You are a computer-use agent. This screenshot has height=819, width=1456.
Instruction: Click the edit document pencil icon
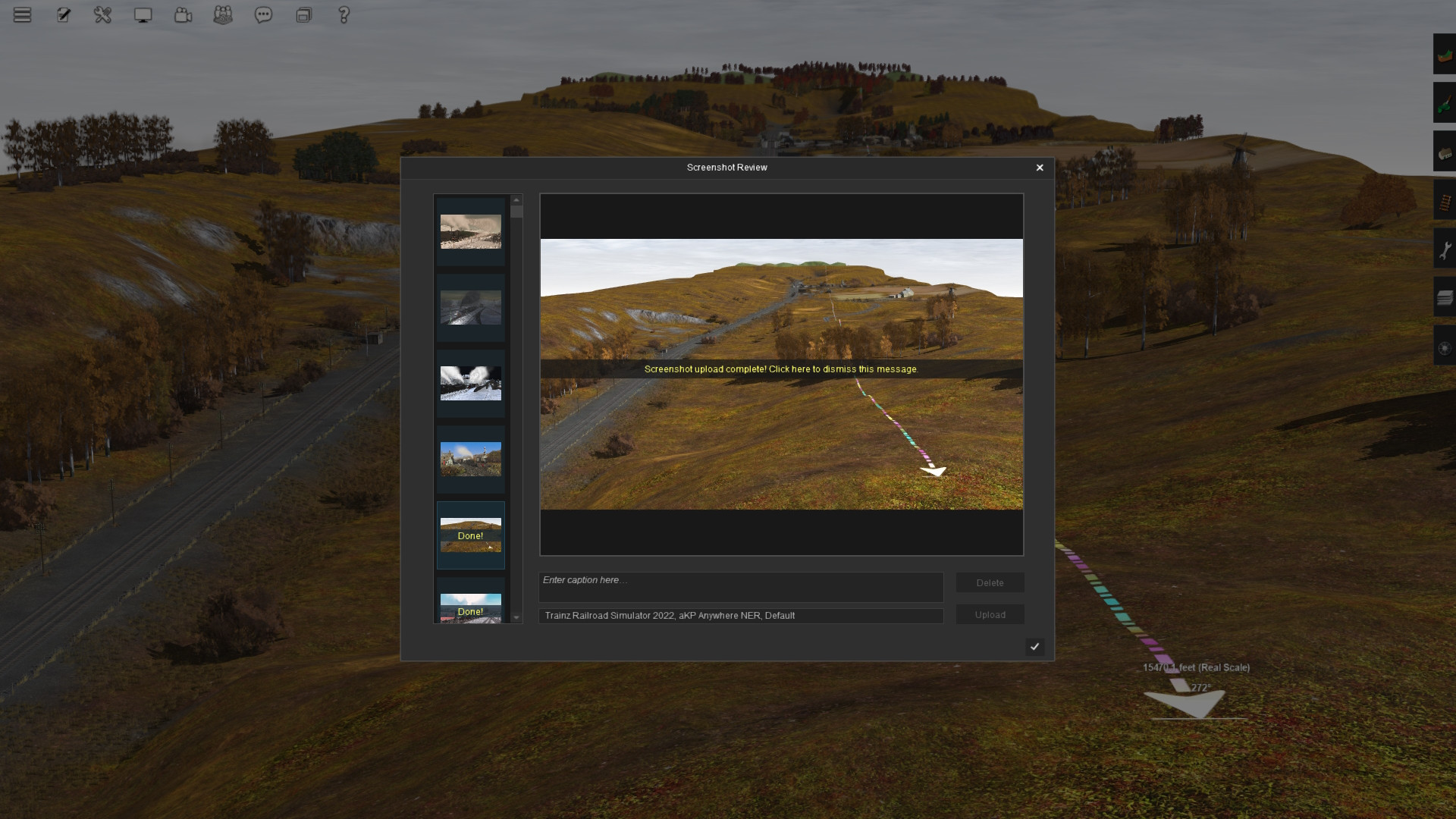coord(63,15)
